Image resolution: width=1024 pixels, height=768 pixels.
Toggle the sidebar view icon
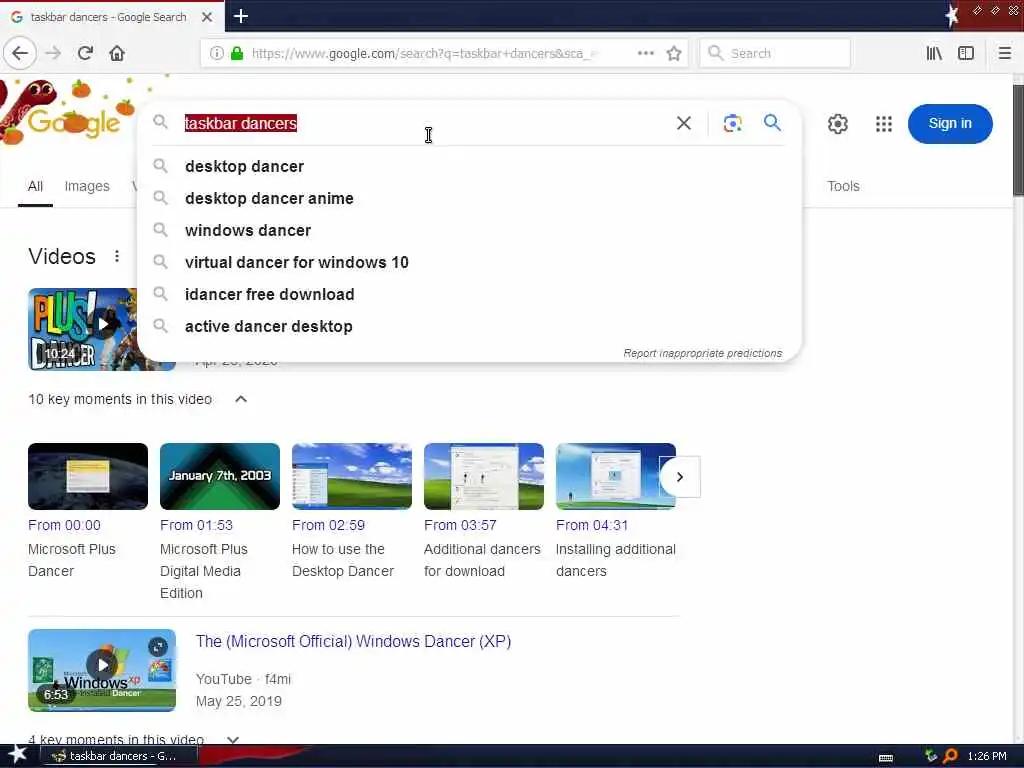(966, 53)
